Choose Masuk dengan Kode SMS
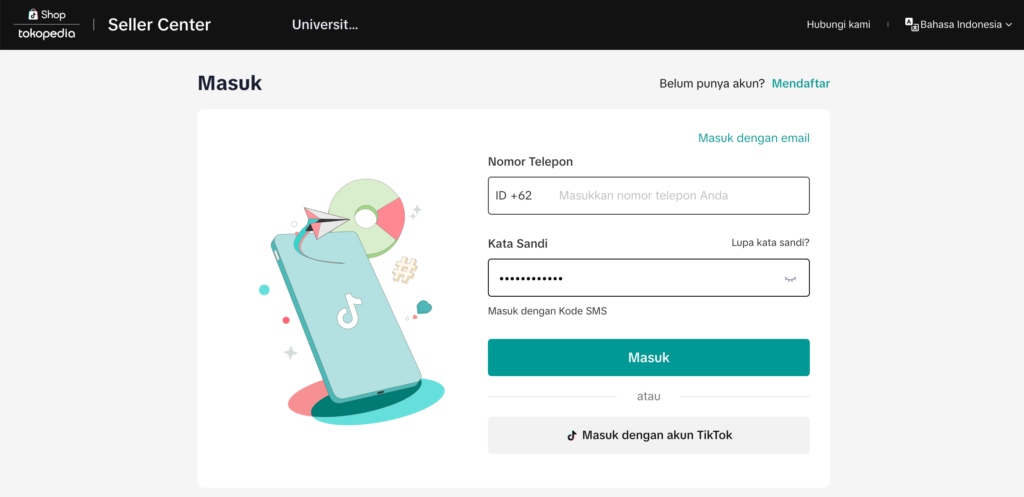This screenshot has height=497, width=1024. coord(547,311)
